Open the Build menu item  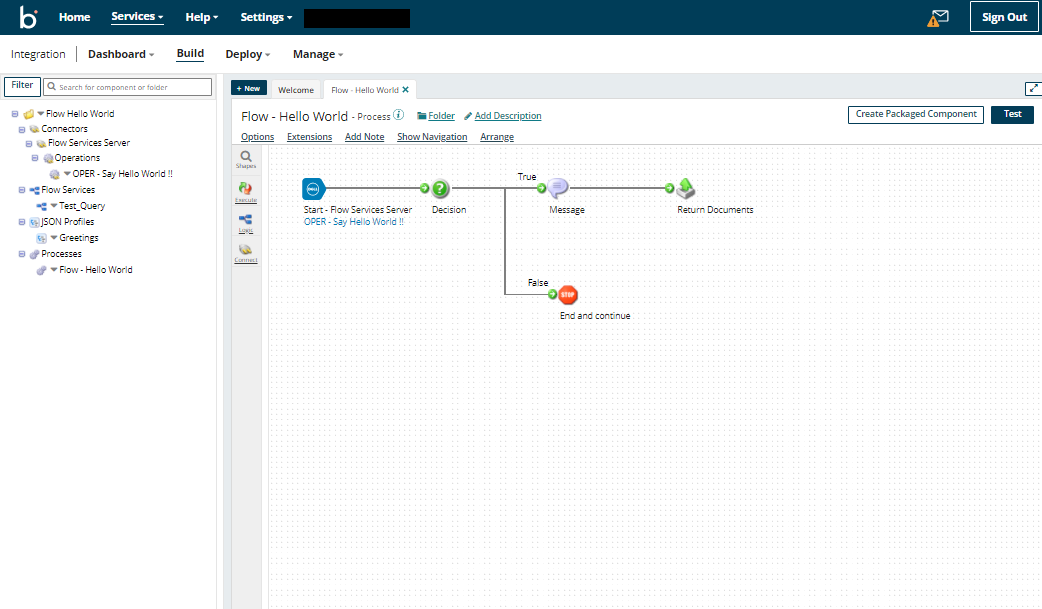tap(190, 54)
